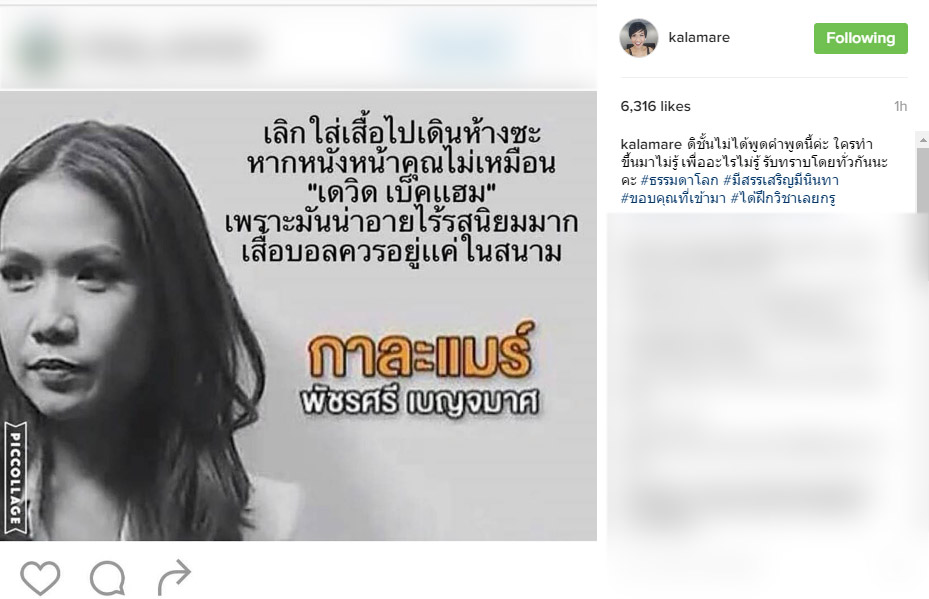Open the comment speech bubble icon
The width and height of the screenshot is (929, 599).
(108, 578)
